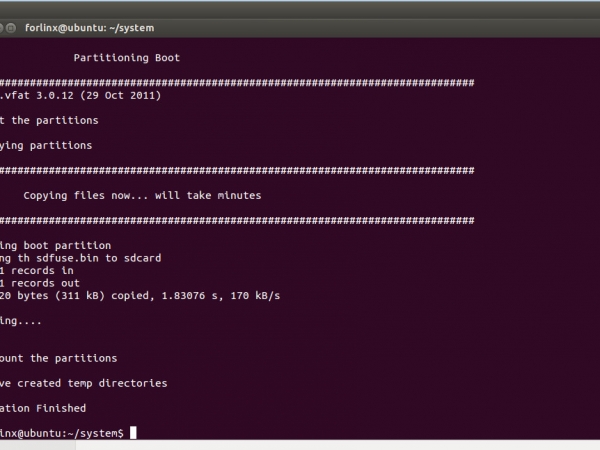Click the 'ation Finished' status line
Viewport: 600px width, 450px height.
(x=43, y=408)
